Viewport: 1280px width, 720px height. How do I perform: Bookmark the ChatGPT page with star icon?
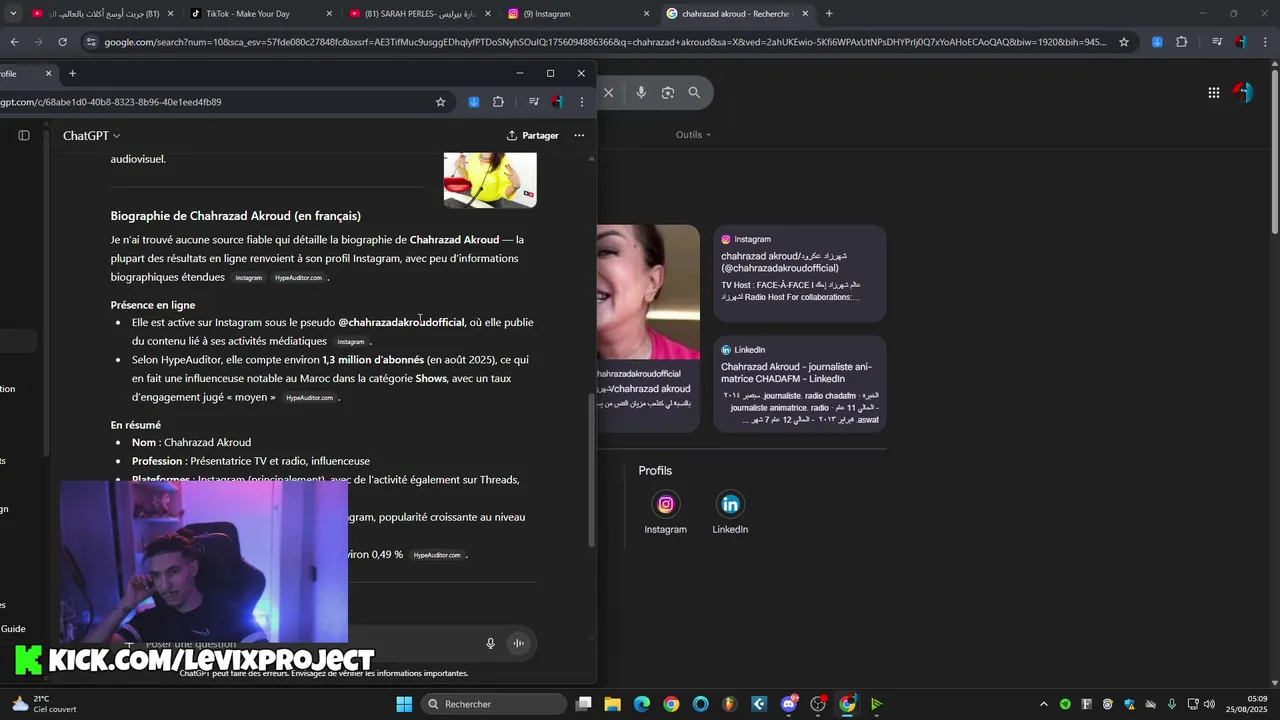pyautogui.click(x=440, y=102)
